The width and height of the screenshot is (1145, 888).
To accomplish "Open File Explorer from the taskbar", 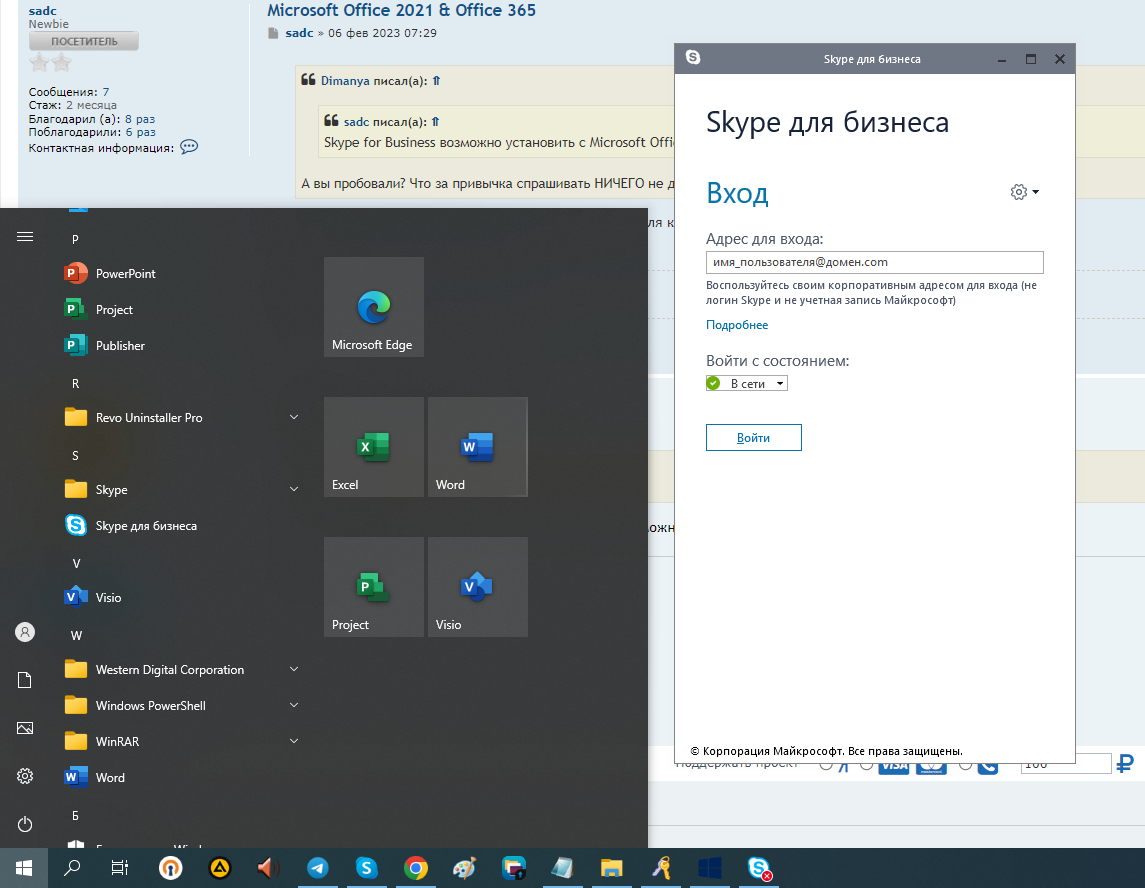I will (x=611, y=868).
